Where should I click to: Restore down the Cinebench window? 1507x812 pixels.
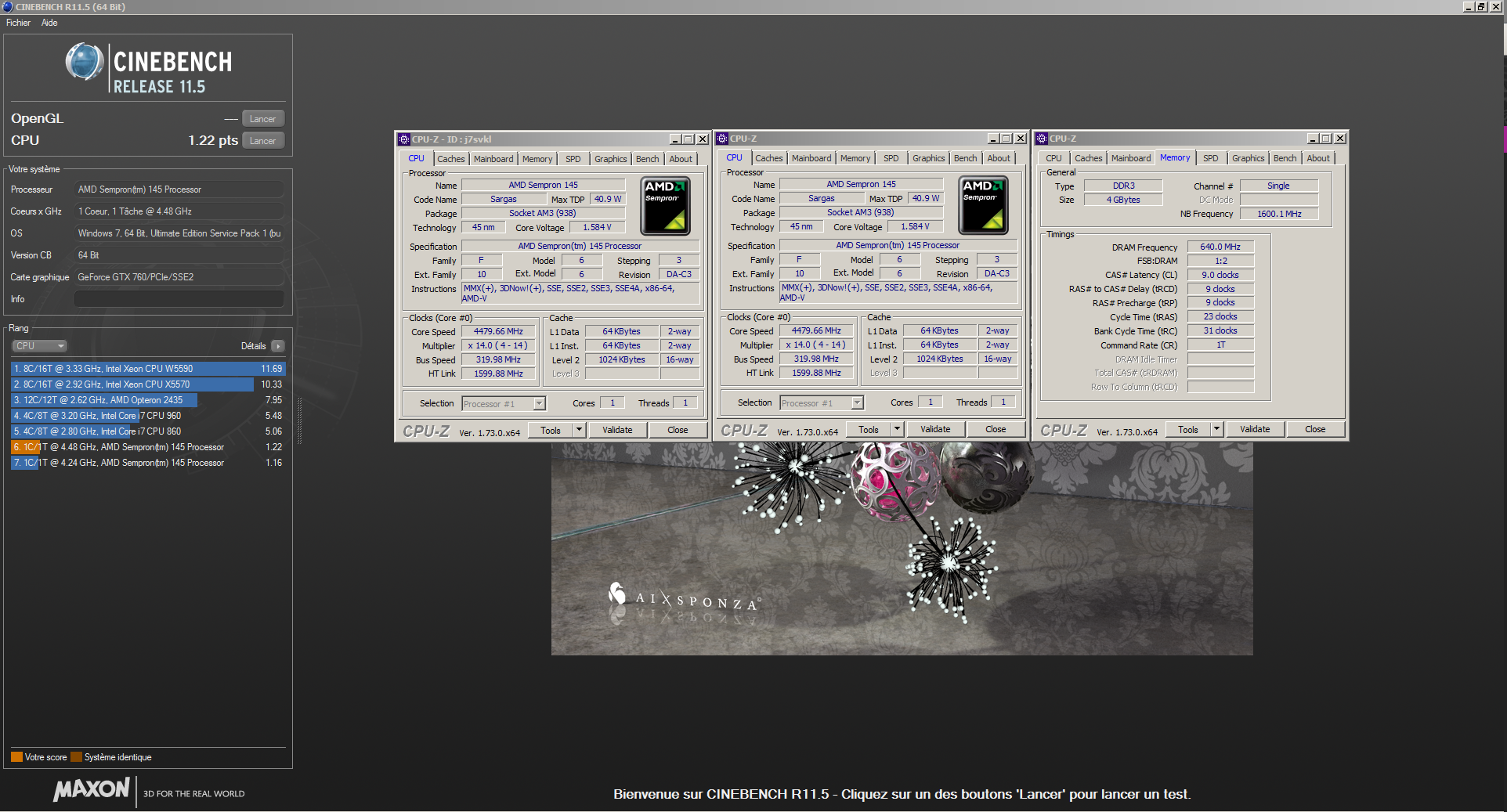click(x=1481, y=7)
